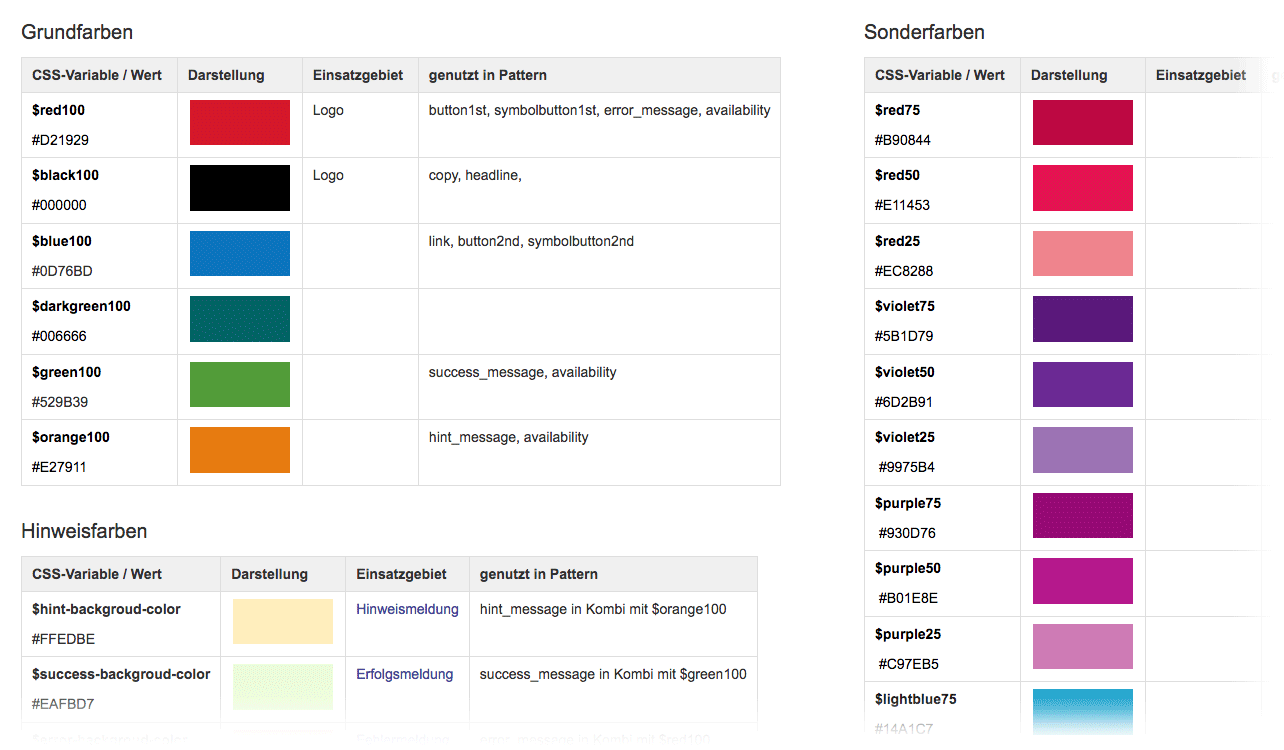Click the hex value #D21929
The height and width of the screenshot is (750, 1284).
click(60, 140)
